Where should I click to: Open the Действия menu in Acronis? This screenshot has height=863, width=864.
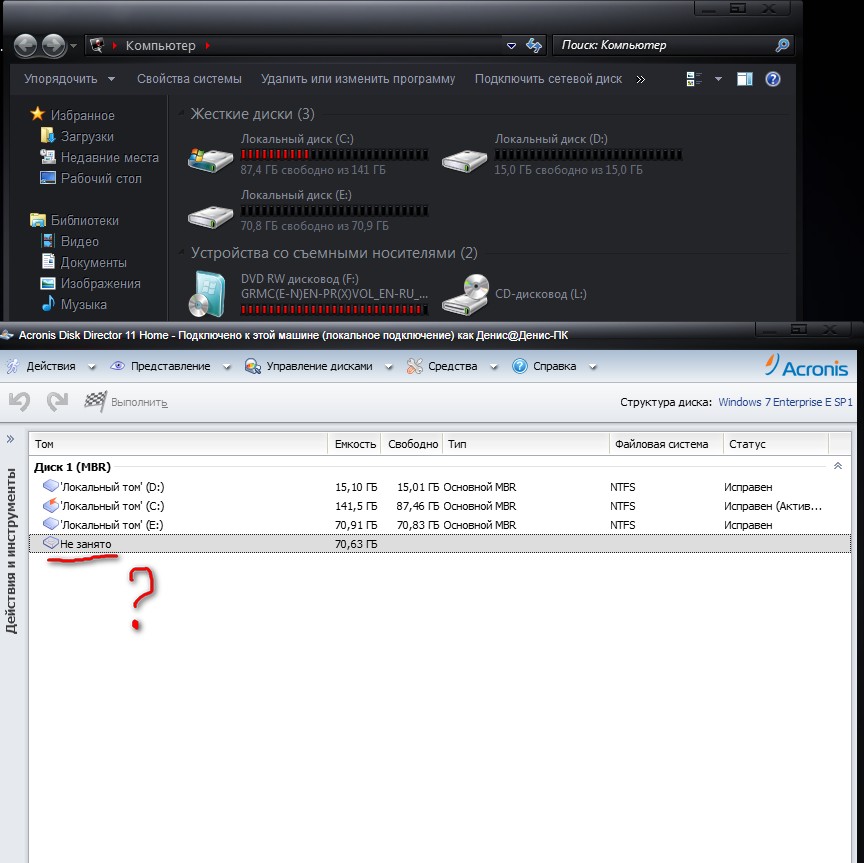tap(50, 366)
